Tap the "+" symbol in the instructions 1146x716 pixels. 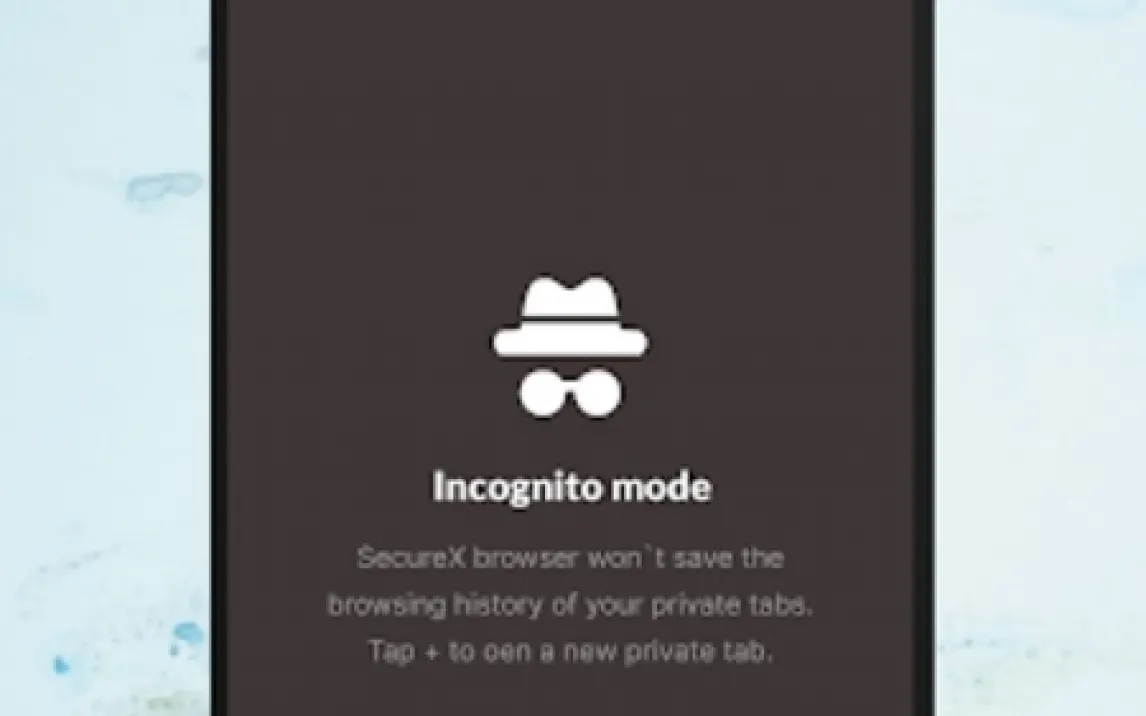coord(432,651)
